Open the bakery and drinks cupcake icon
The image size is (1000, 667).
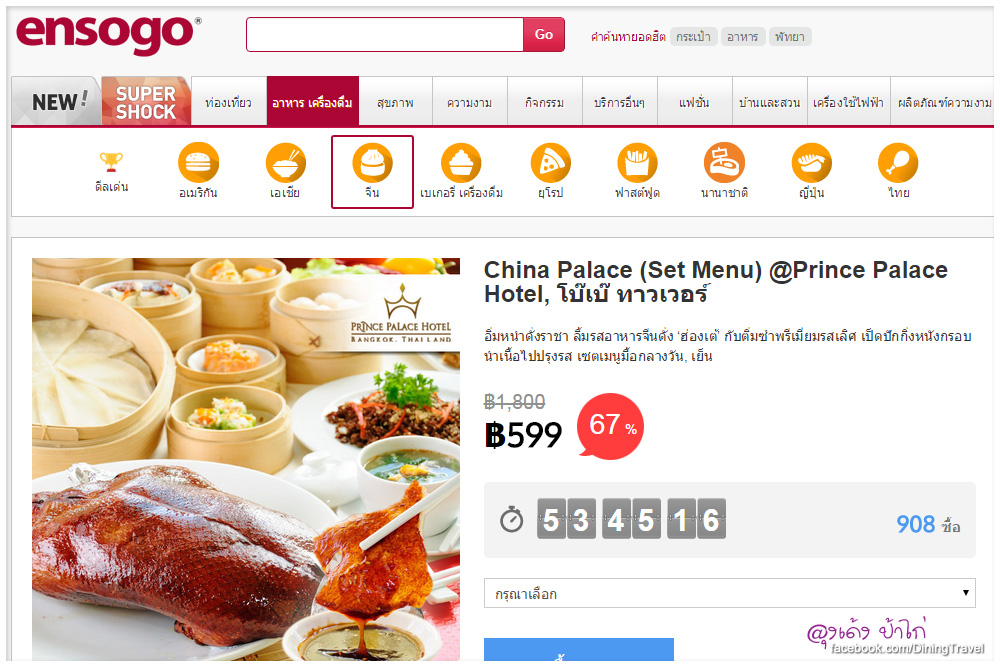point(461,163)
